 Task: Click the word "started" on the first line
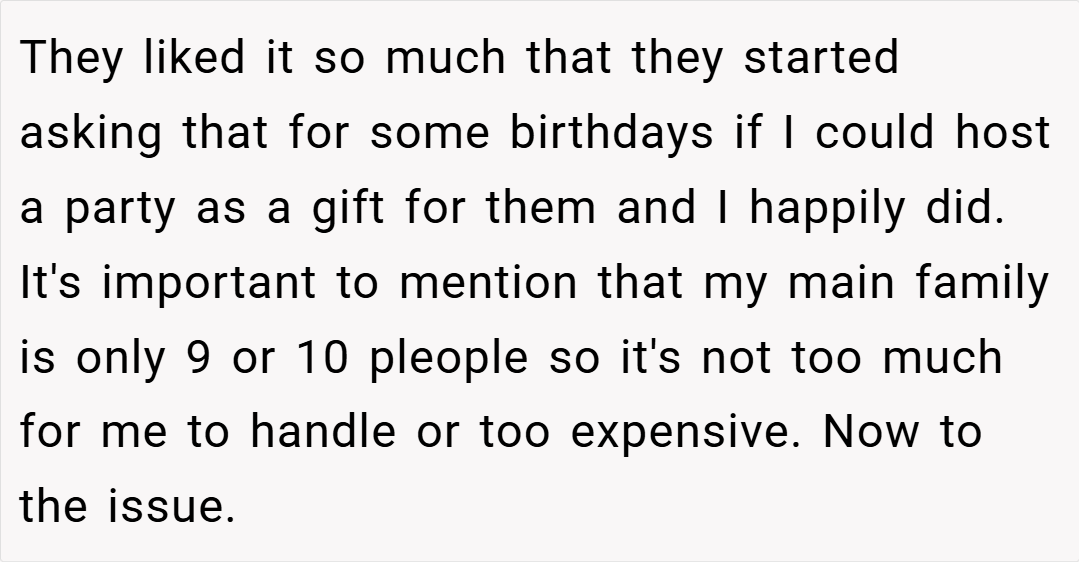pos(821,57)
